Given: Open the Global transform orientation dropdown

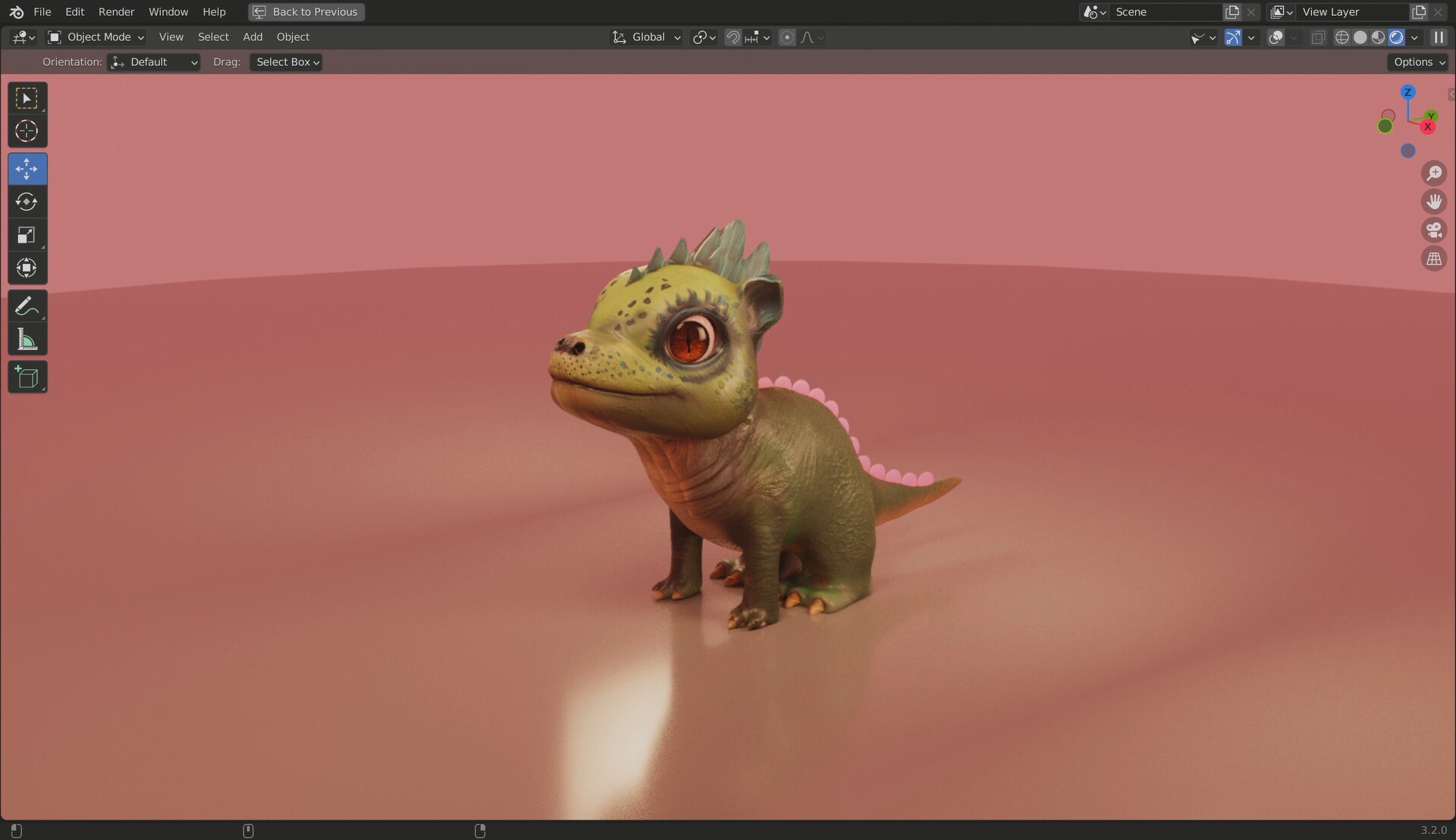Looking at the screenshot, I should tap(645, 36).
